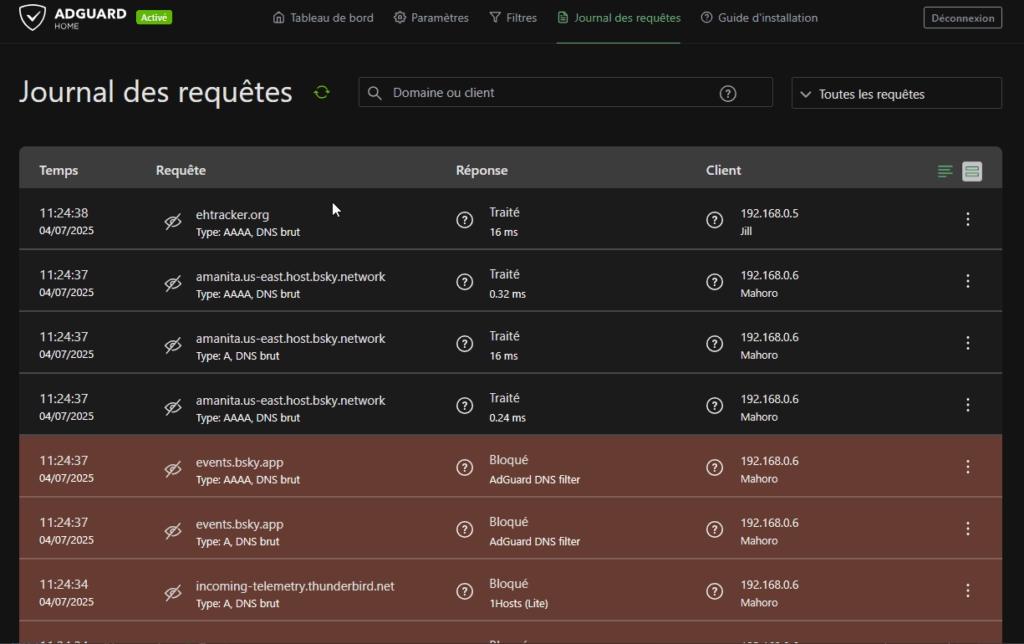Select the Journal des requêtes tab

point(618,18)
